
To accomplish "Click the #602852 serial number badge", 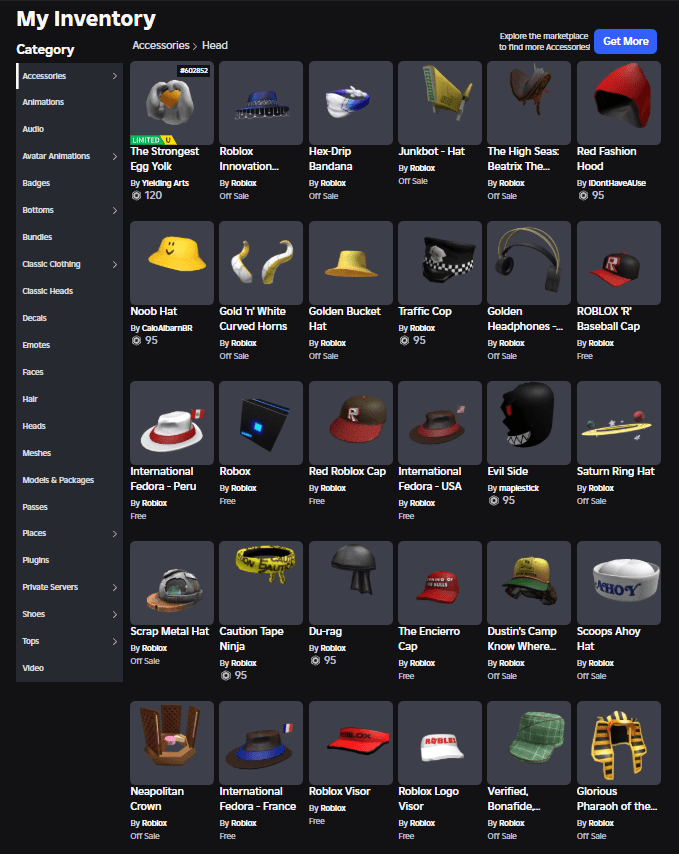I will [x=194, y=70].
